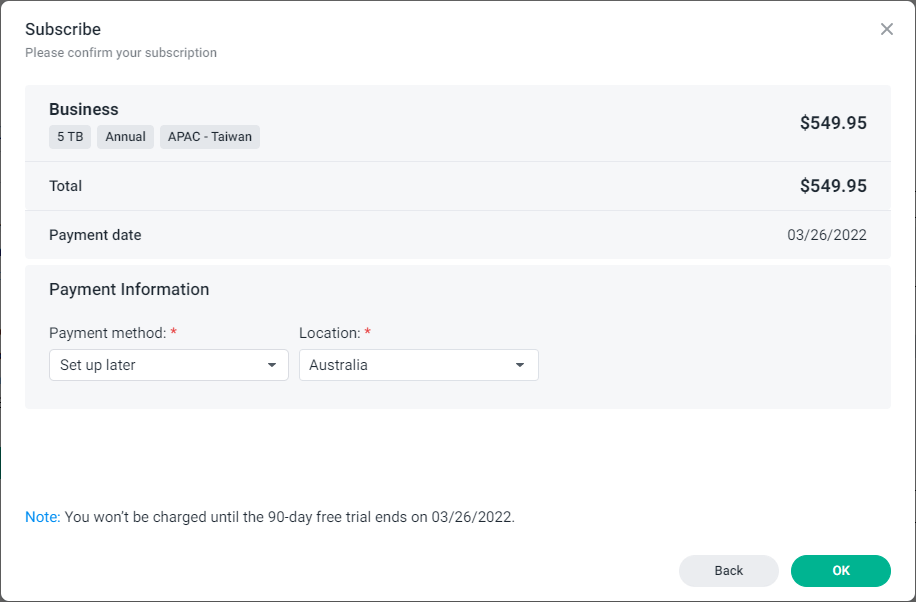Image resolution: width=916 pixels, height=602 pixels.
Task: Click the 'Payment method:' field label
Action: (107, 332)
